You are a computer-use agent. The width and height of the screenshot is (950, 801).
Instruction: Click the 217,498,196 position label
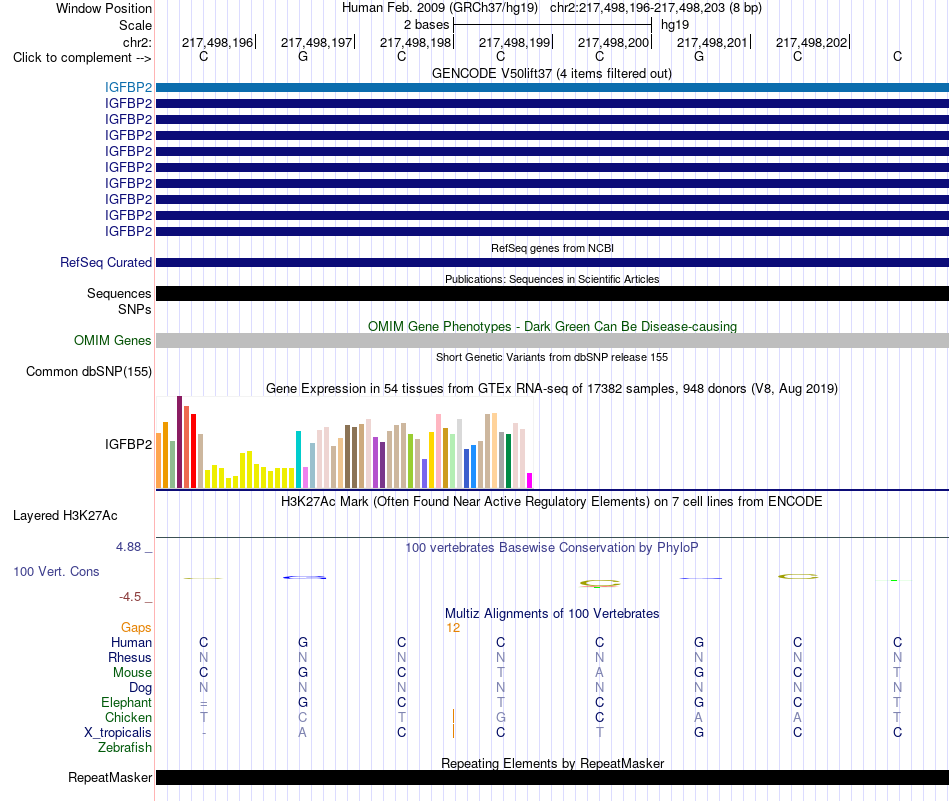point(218,42)
